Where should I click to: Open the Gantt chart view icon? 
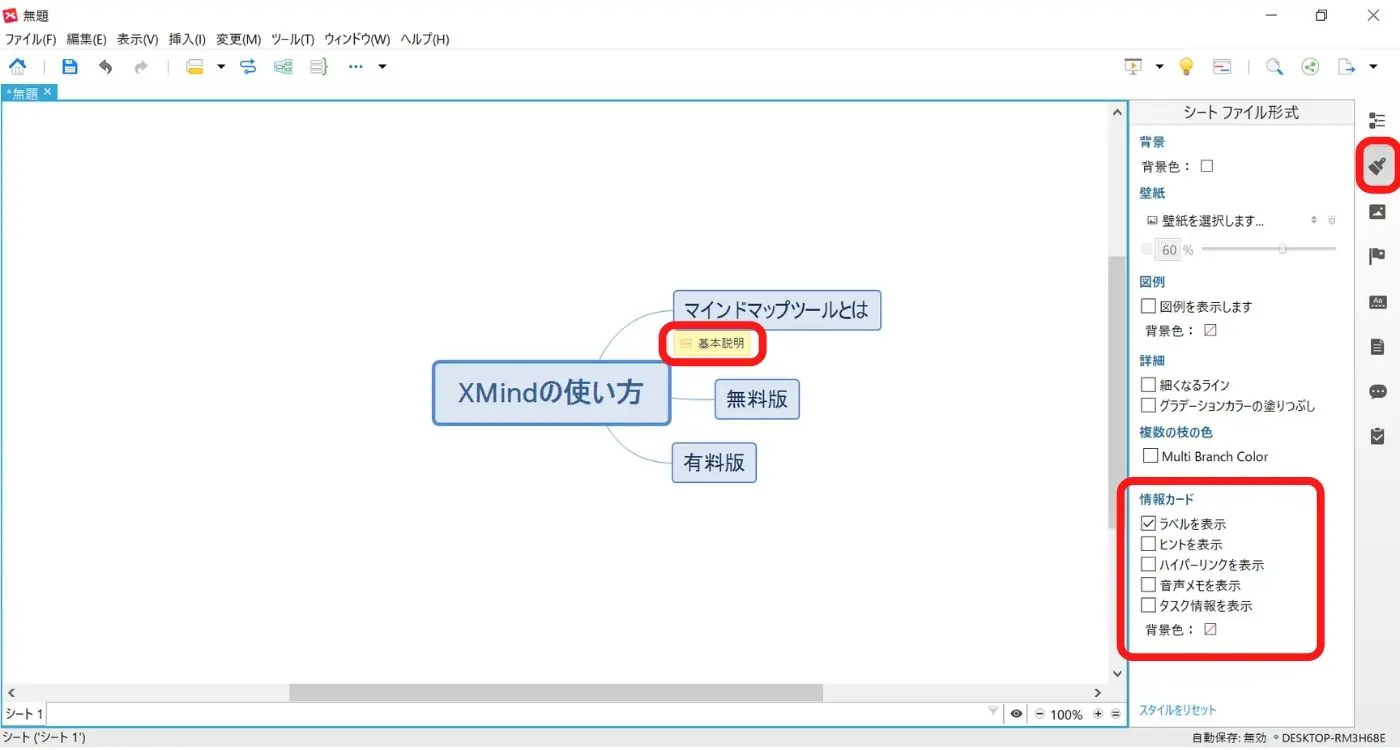point(1222,67)
